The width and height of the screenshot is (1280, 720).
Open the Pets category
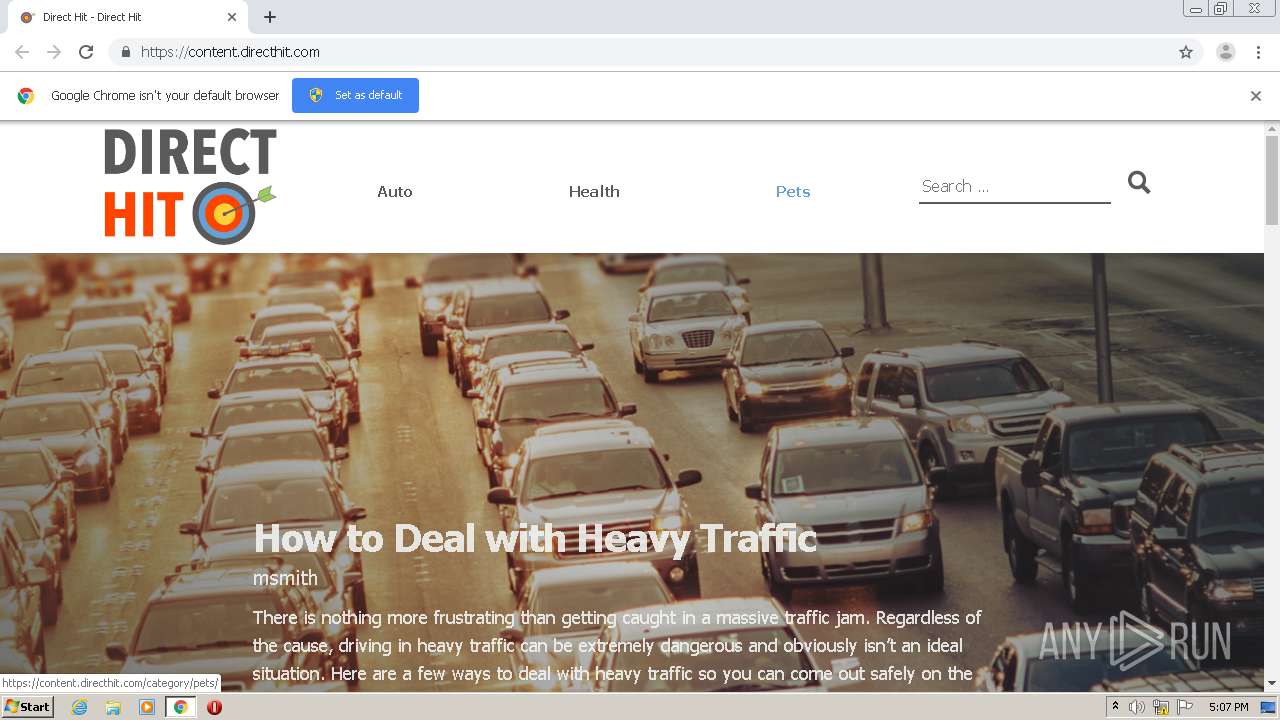point(793,191)
